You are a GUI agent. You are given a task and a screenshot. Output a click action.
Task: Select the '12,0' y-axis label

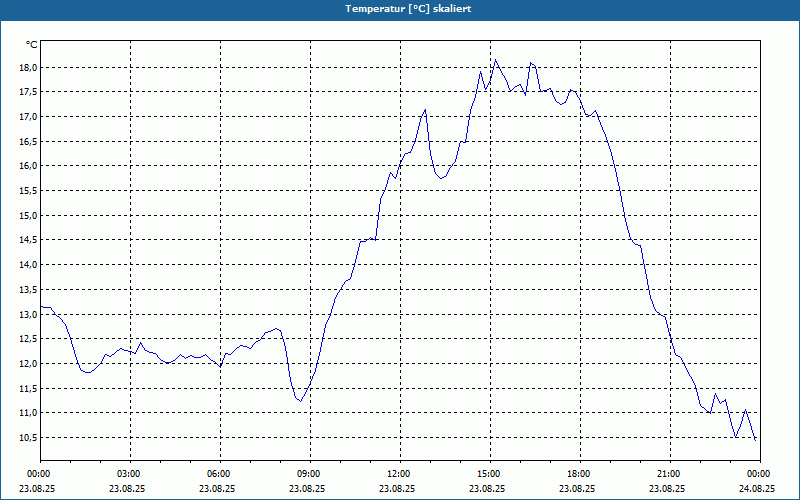[30, 363]
